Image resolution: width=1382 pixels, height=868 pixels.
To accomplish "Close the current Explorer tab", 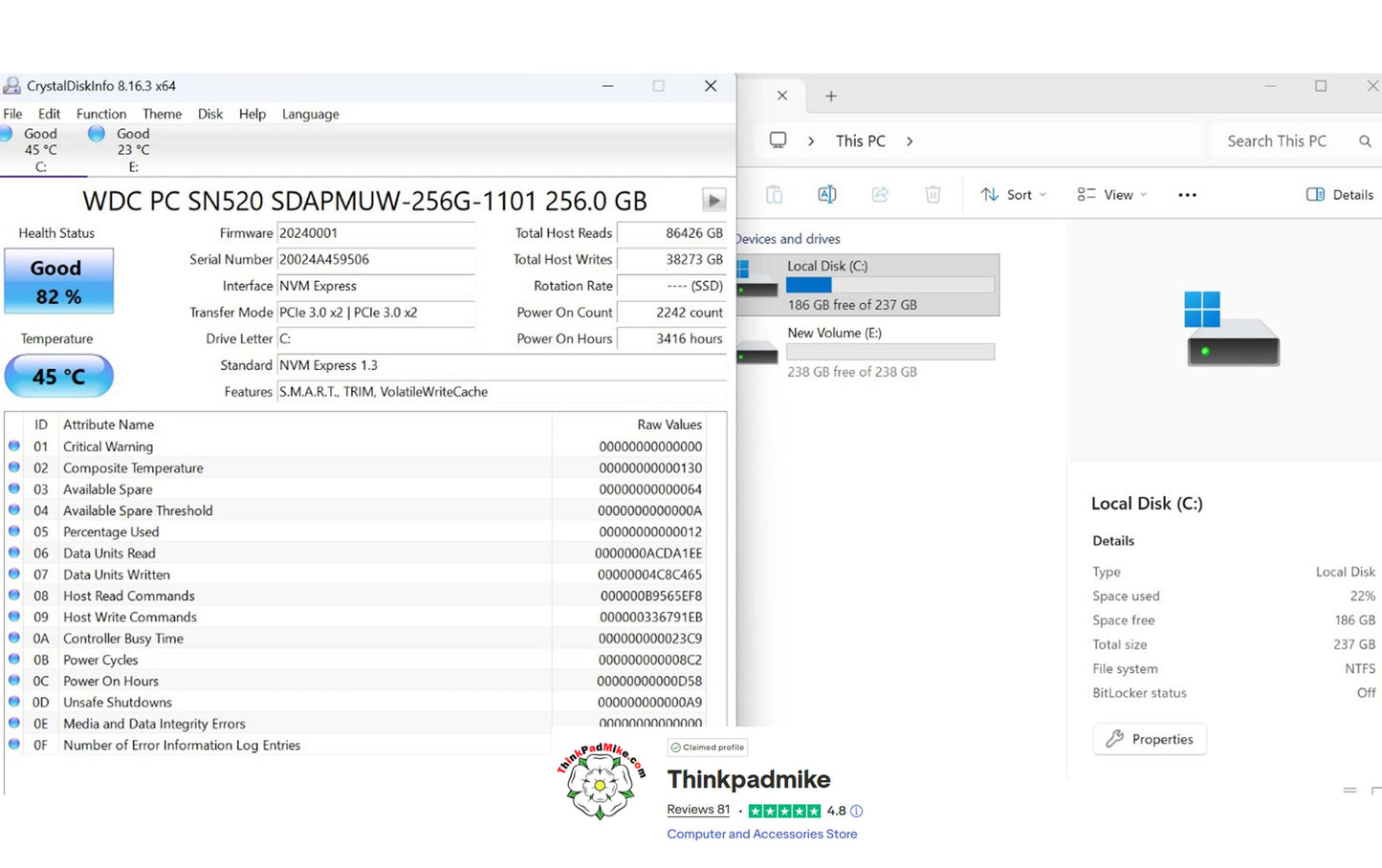I will 782,96.
